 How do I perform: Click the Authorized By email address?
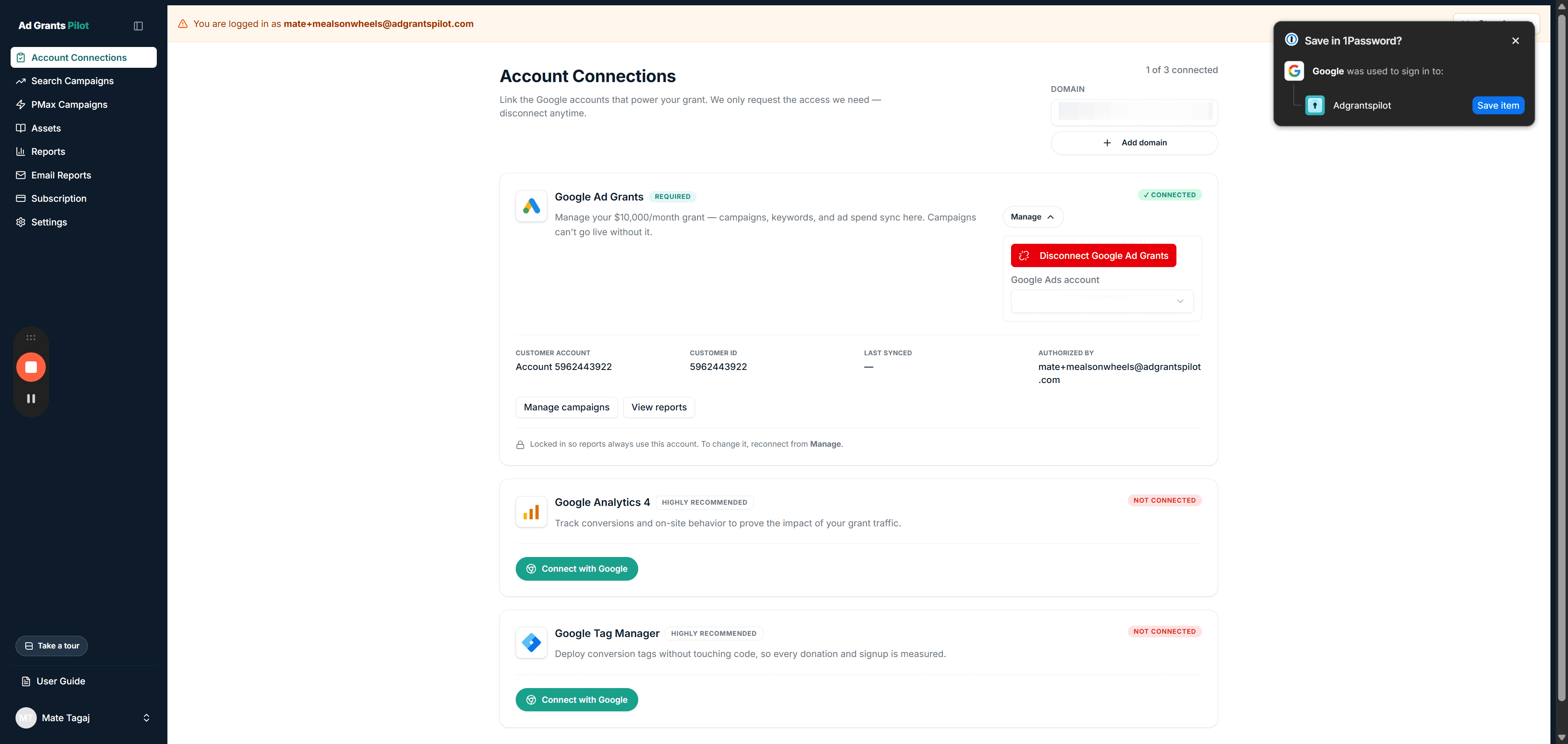click(1119, 373)
